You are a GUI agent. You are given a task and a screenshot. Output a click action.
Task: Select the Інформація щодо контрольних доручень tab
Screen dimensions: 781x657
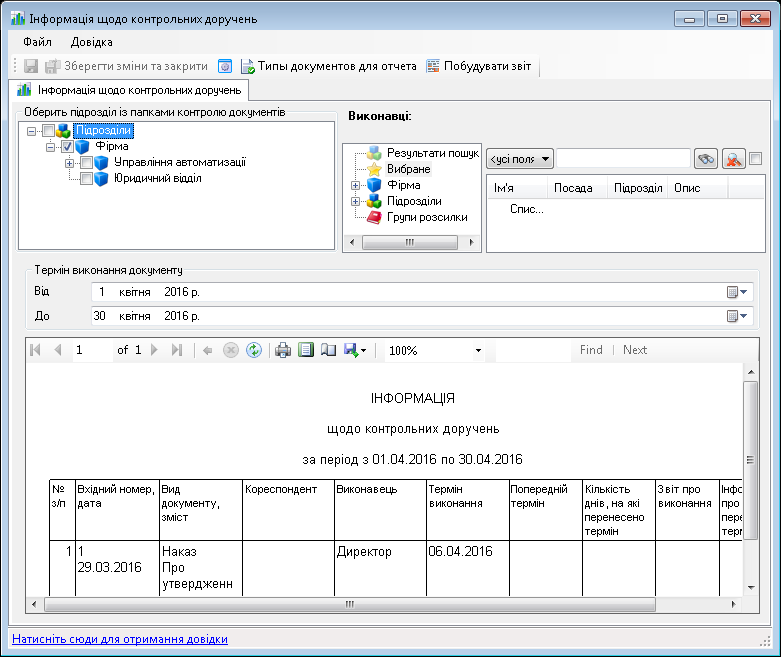tap(129, 90)
